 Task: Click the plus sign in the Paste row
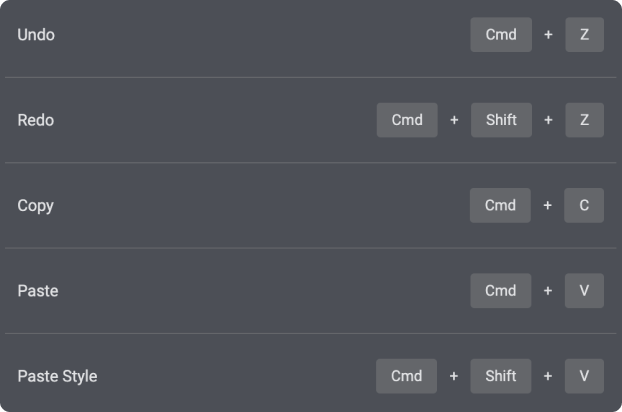click(x=548, y=291)
